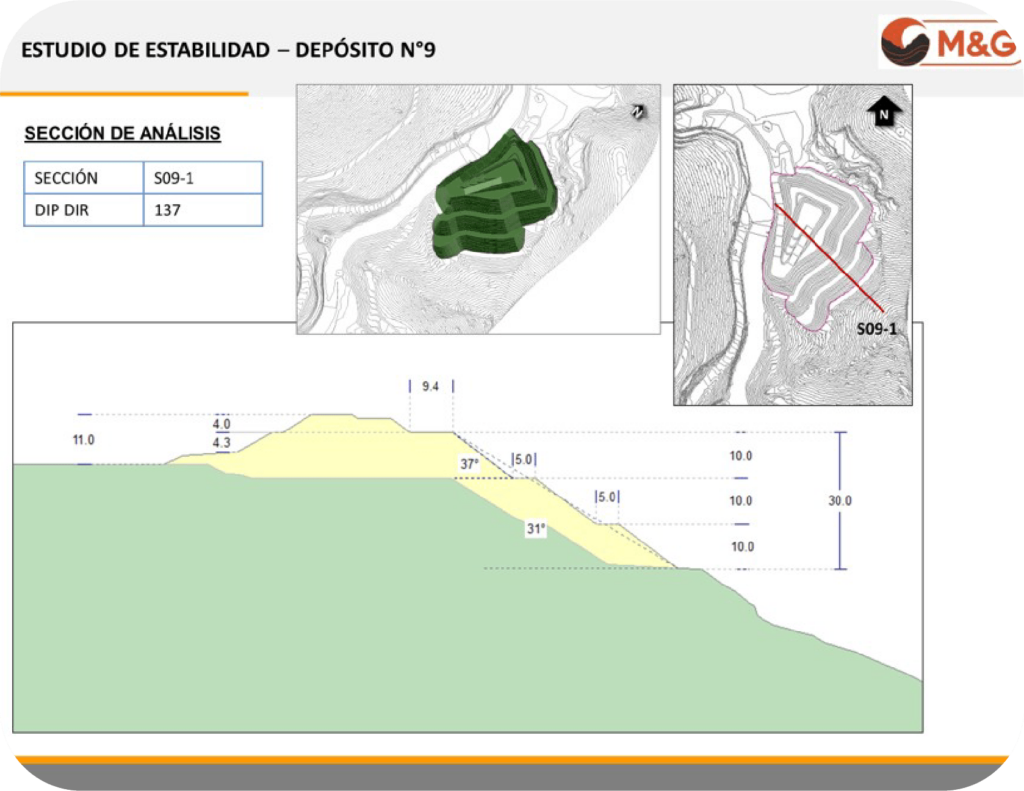Click the lower '5.0' berm width label
The height and width of the screenshot is (791, 1024).
(x=607, y=496)
